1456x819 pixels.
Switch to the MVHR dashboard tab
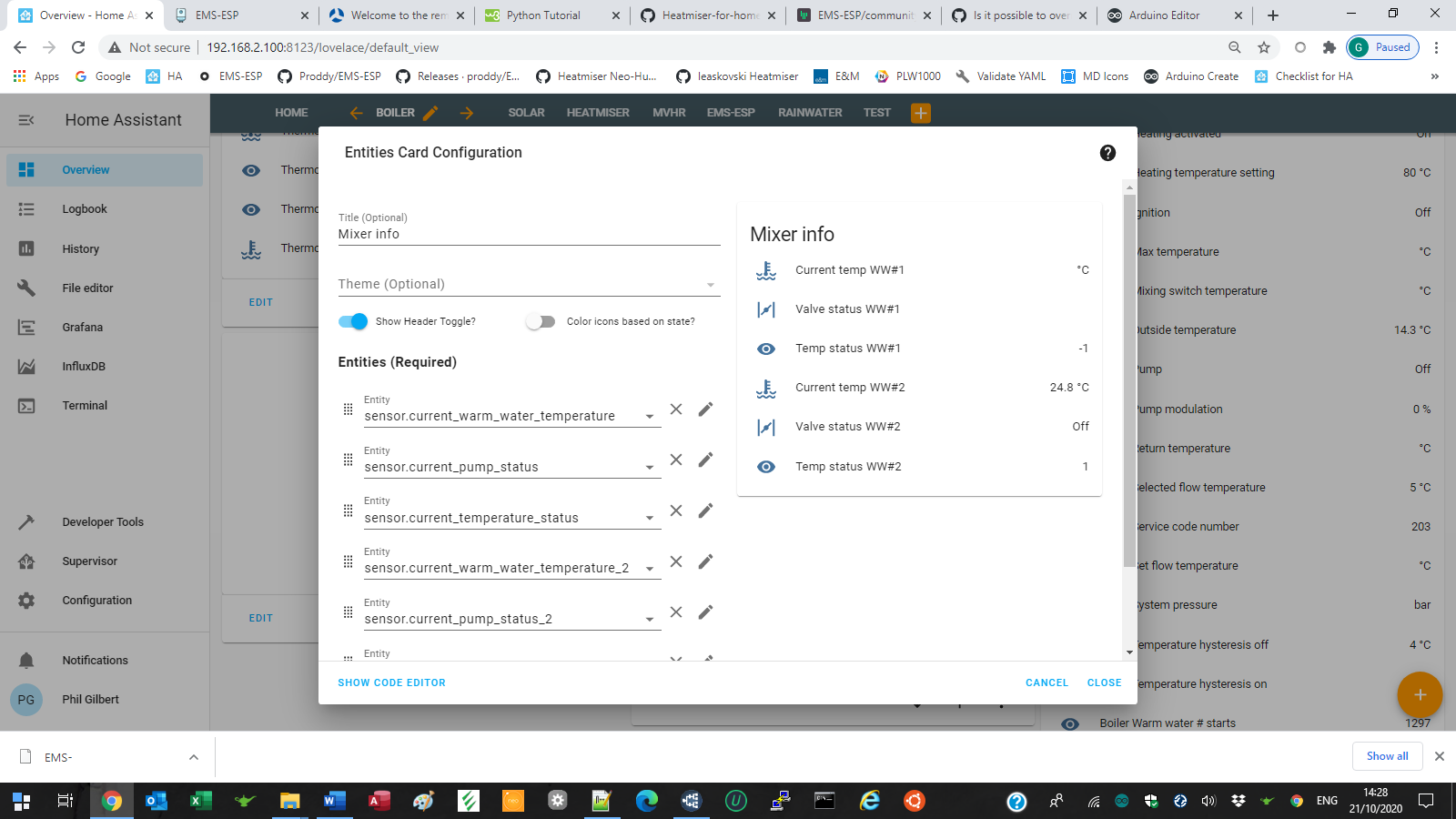pyautogui.click(x=669, y=113)
